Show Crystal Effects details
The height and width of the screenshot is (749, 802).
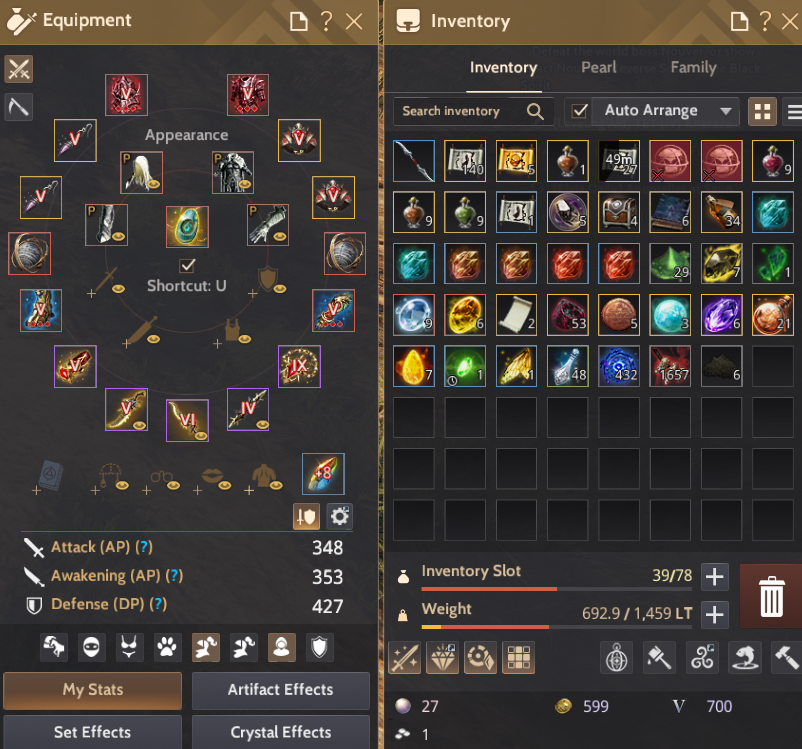click(x=281, y=732)
